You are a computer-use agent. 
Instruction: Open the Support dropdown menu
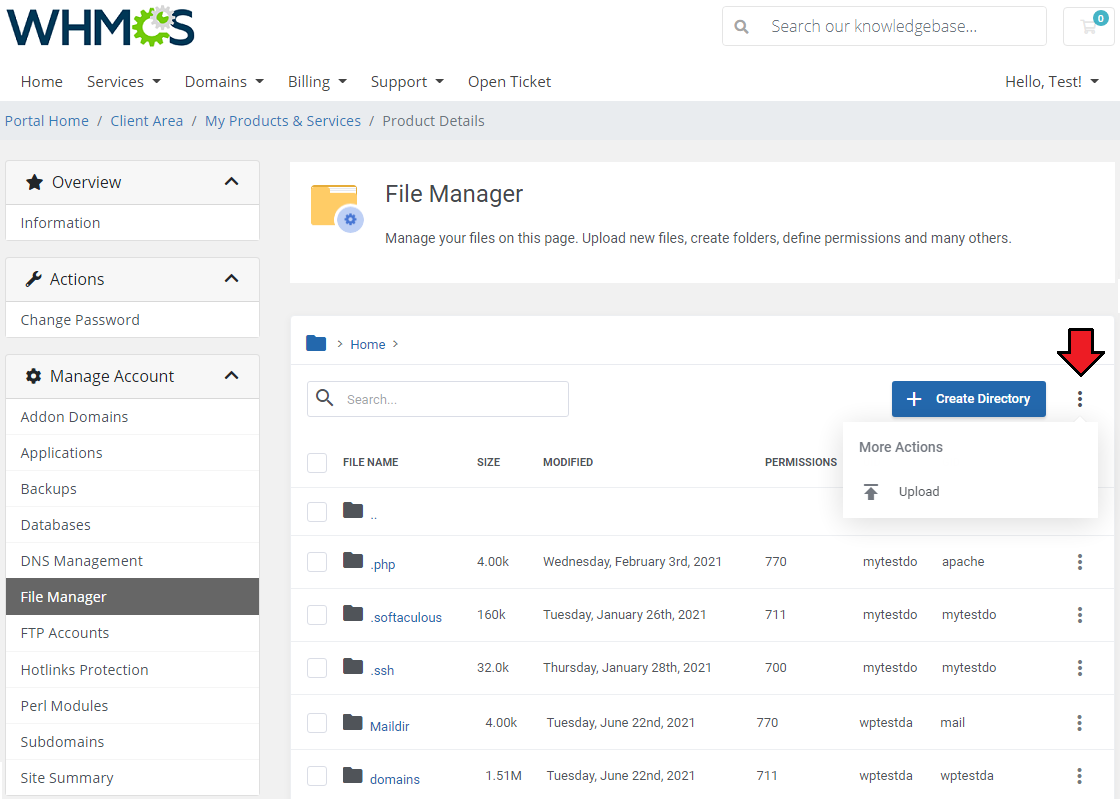(407, 82)
